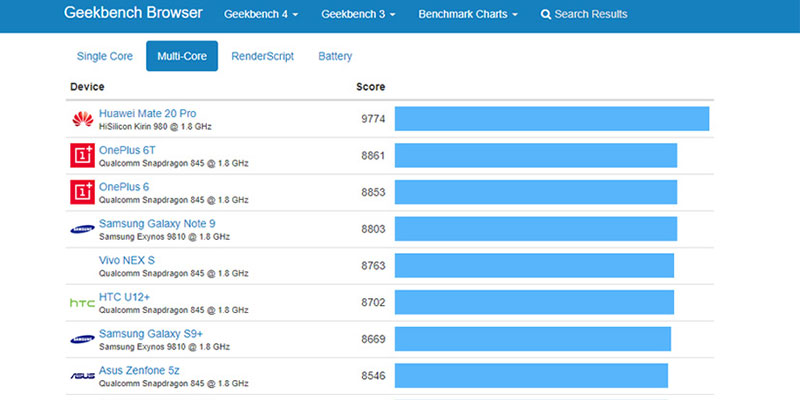The width and height of the screenshot is (800, 400).
Task: Switch to the Single Core tab
Action: [105, 56]
